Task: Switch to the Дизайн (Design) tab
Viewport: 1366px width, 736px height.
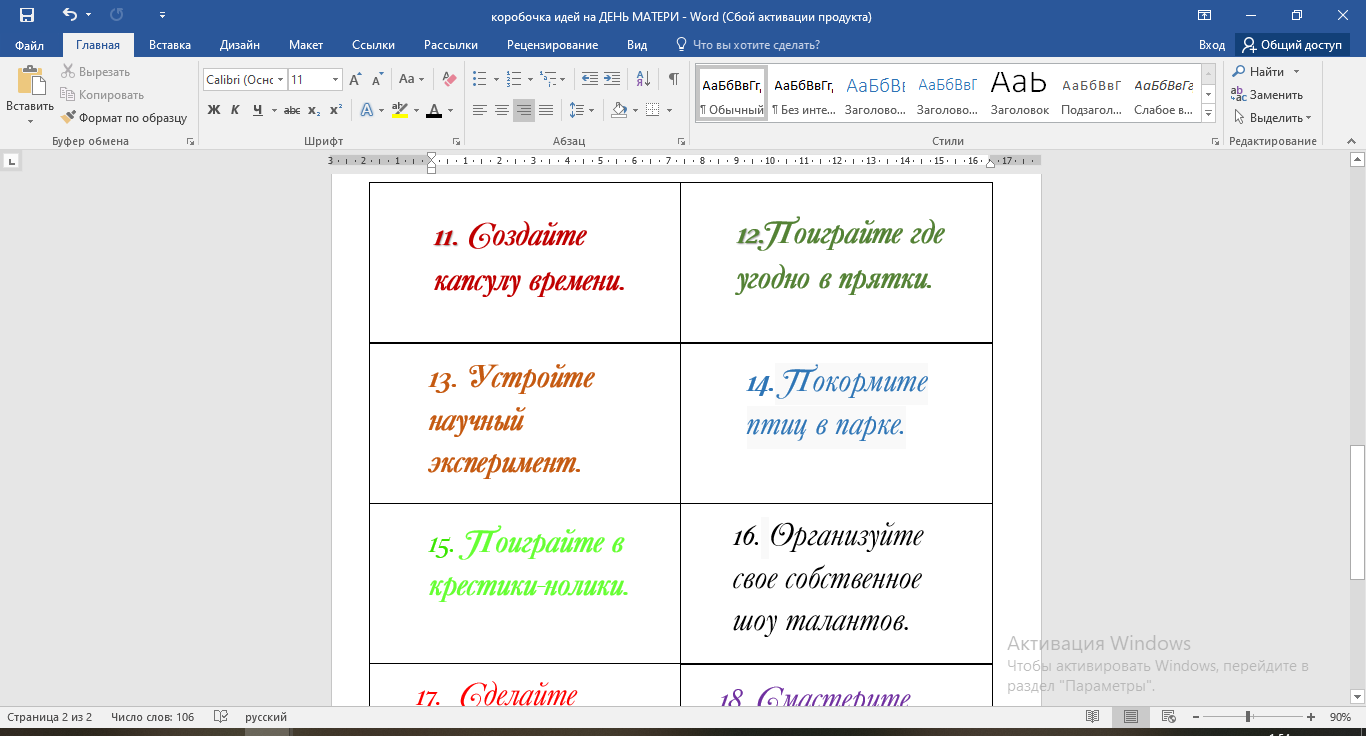Action: (x=240, y=45)
